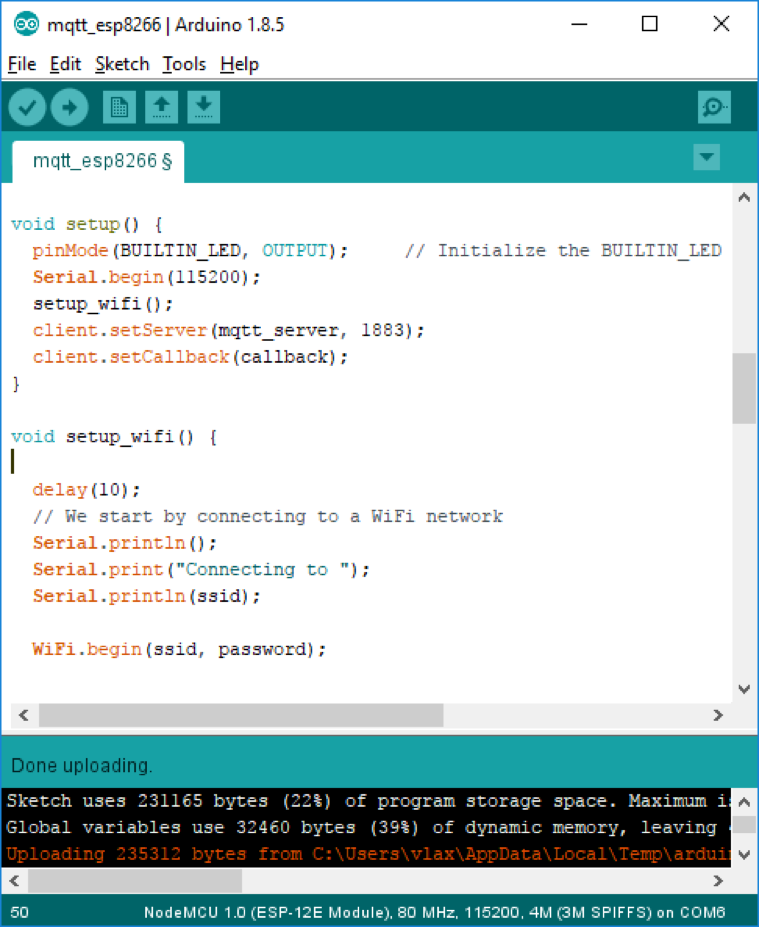759x927 pixels.
Task: Close the Arduino window
Action: click(721, 24)
